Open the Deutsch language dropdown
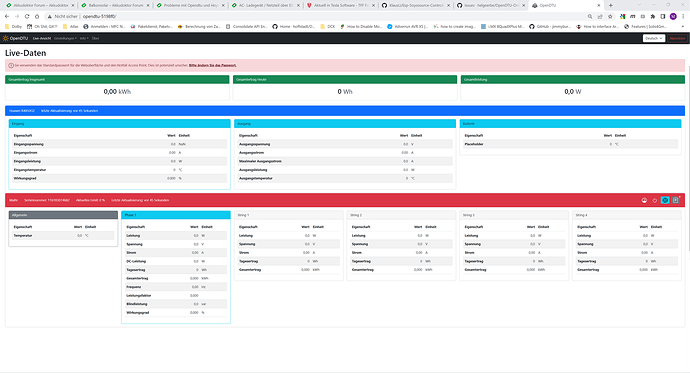 (x=653, y=38)
